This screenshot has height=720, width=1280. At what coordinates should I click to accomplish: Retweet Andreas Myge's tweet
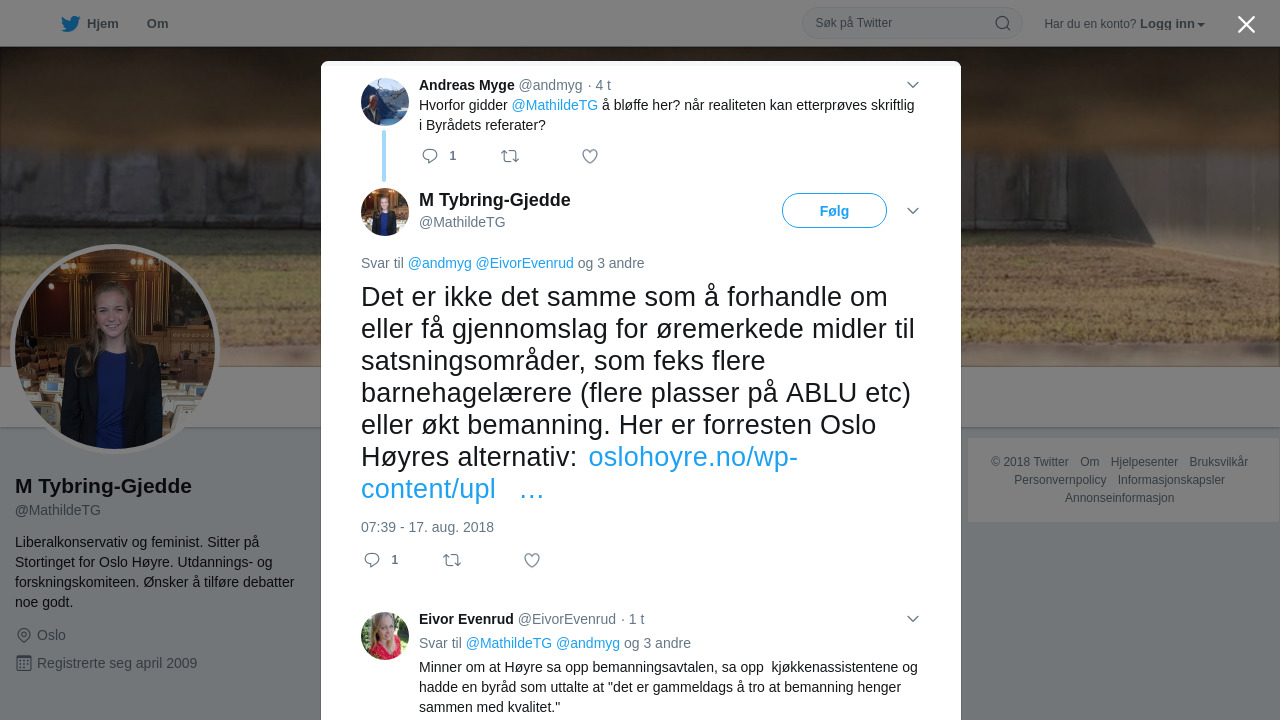click(x=510, y=156)
